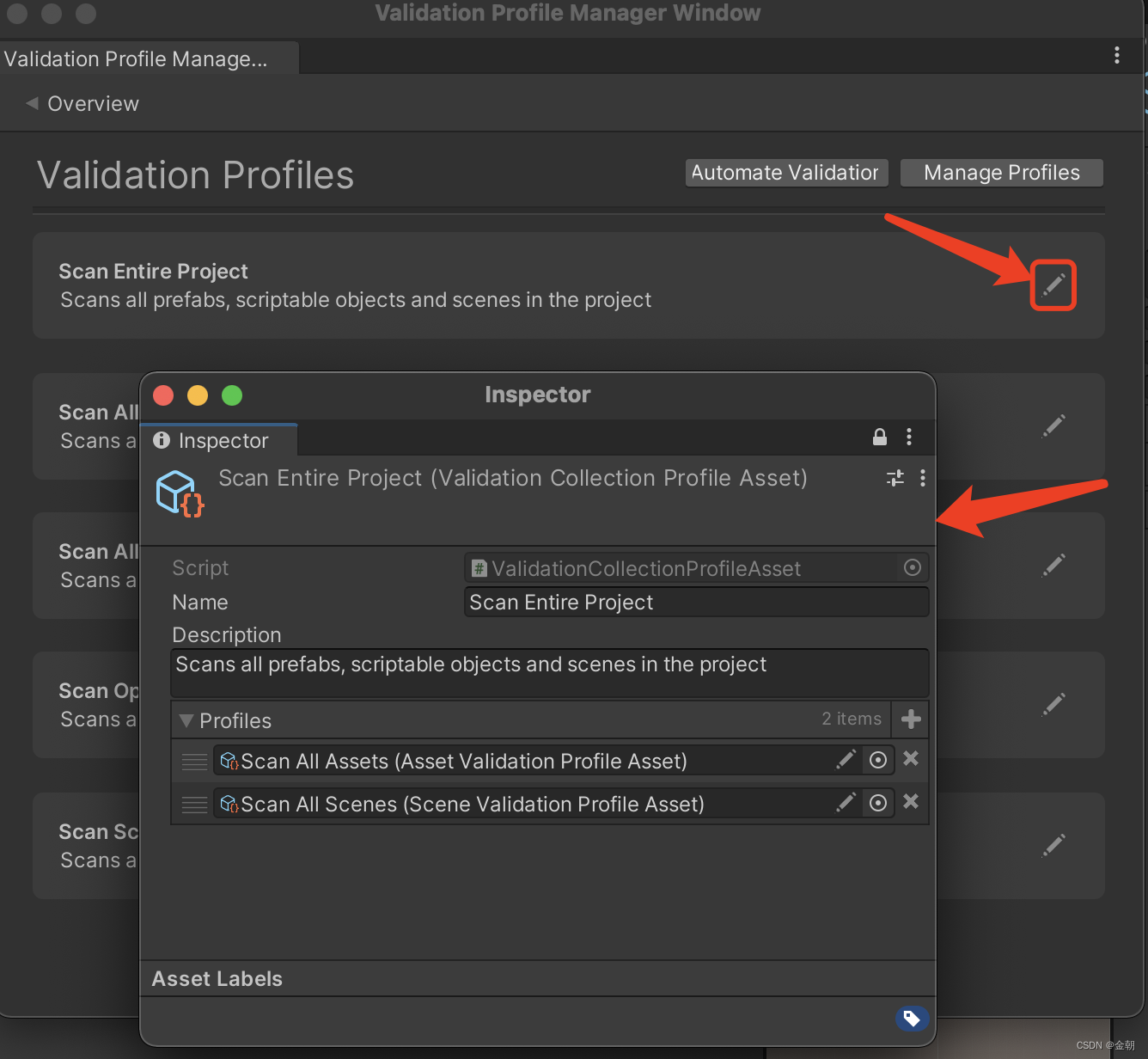1148x1059 pixels.
Task: Open the Validation Profile Manager tab options menu
Action: [1116, 56]
